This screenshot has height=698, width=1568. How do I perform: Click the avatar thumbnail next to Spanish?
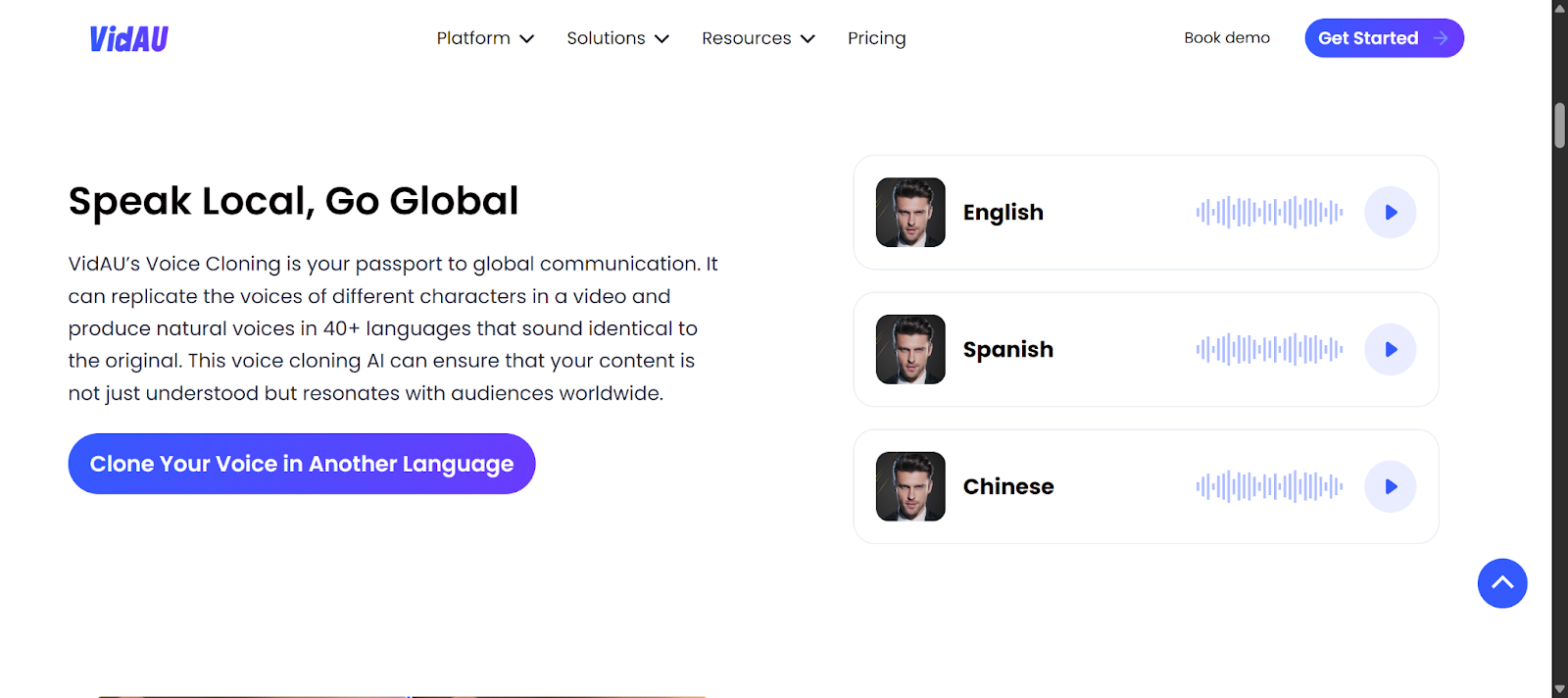click(910, 349)
